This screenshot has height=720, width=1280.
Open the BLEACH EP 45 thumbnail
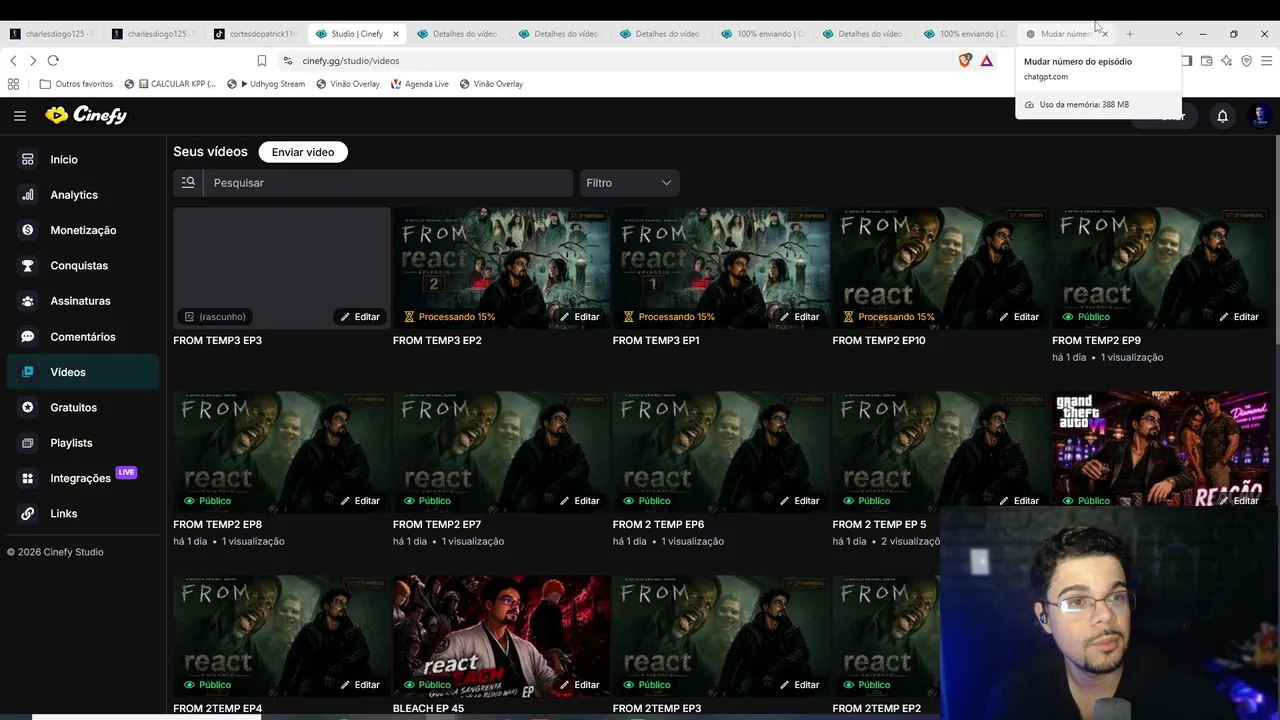tap(501, 635)
